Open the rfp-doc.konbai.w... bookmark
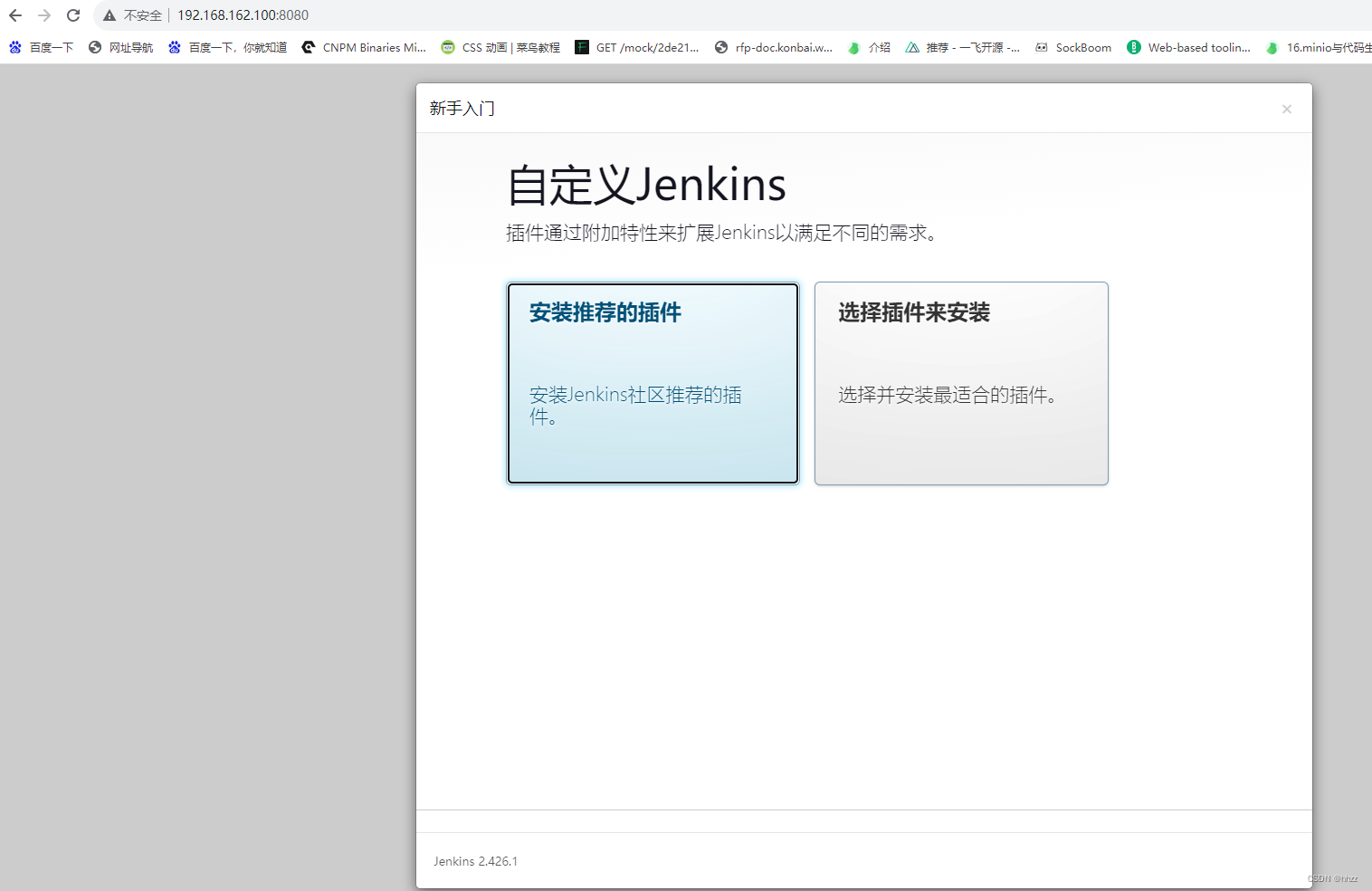Screen dimensions: 1372x891 click(x=774, y=47)
